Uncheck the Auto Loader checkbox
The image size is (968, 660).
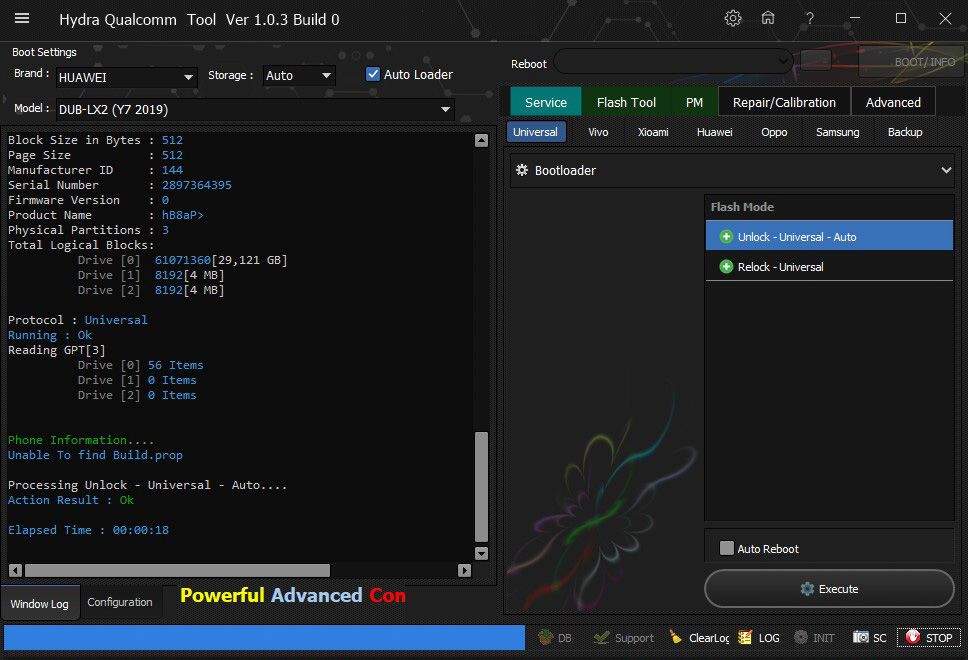point(373,74)
